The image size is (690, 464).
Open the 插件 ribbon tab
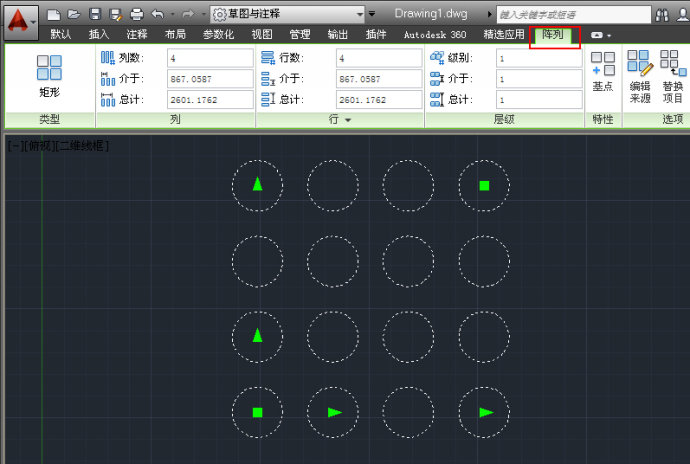(376, 34)
